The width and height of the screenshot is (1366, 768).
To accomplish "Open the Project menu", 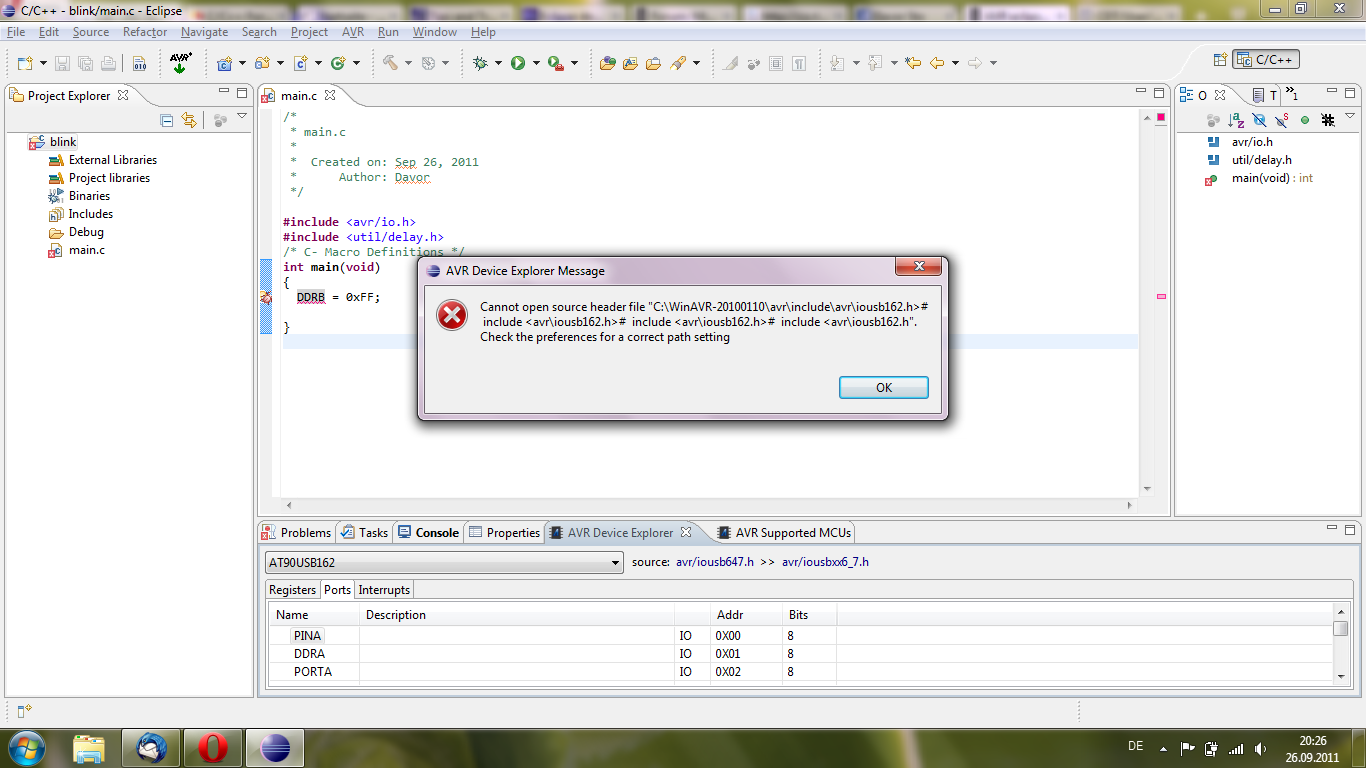I will (309, 32).
